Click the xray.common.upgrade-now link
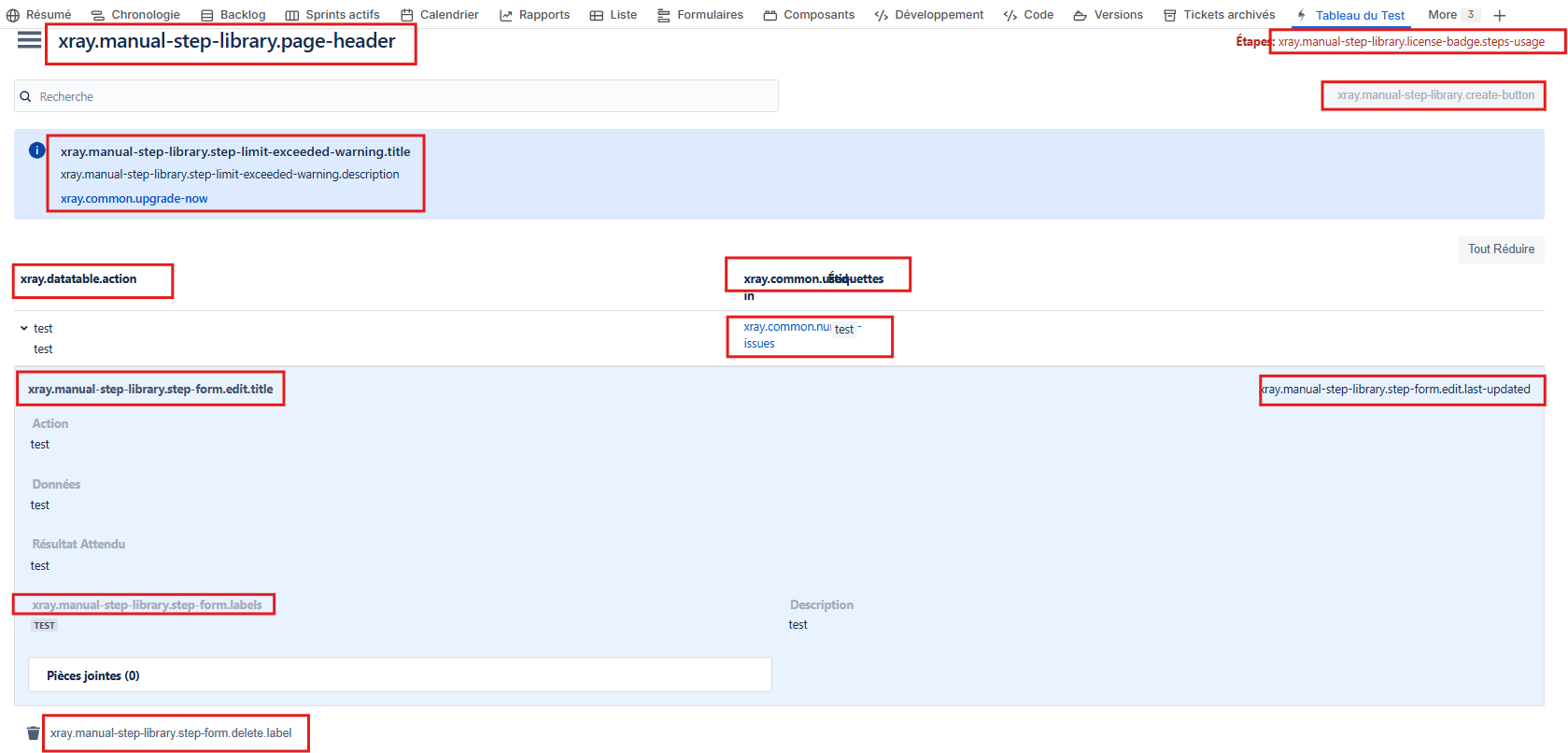Viewport: 1568px width, 753px height. point(134,199)
